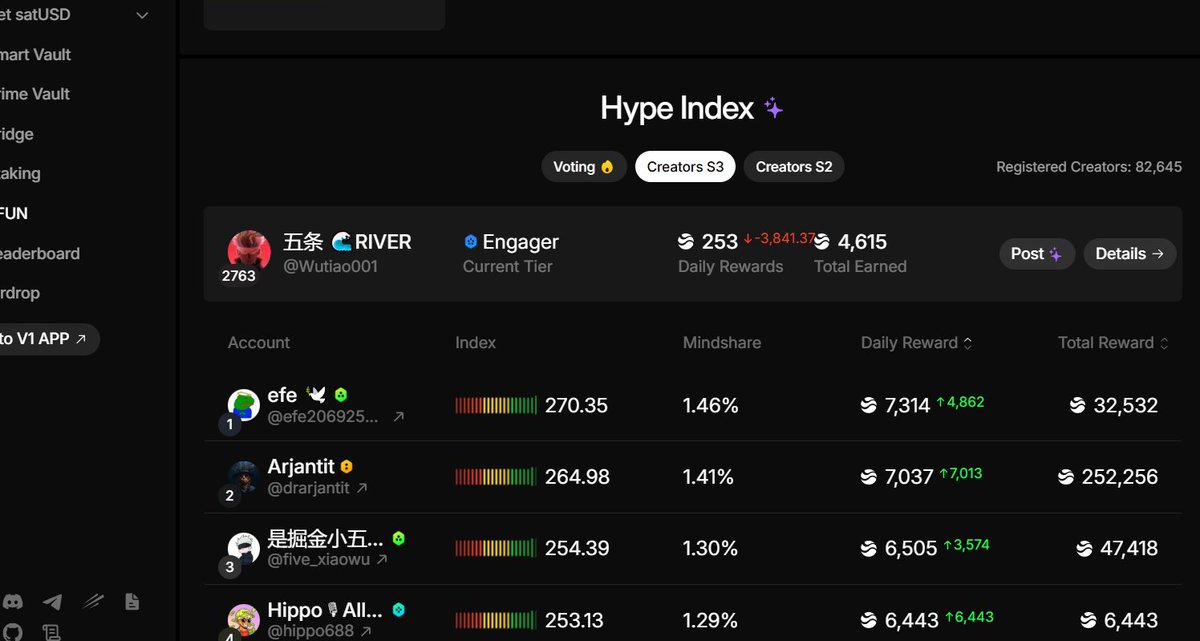The image size is (1200, 641).
Task: Click the green badge next to 是掘金小五
Action: 398,538
